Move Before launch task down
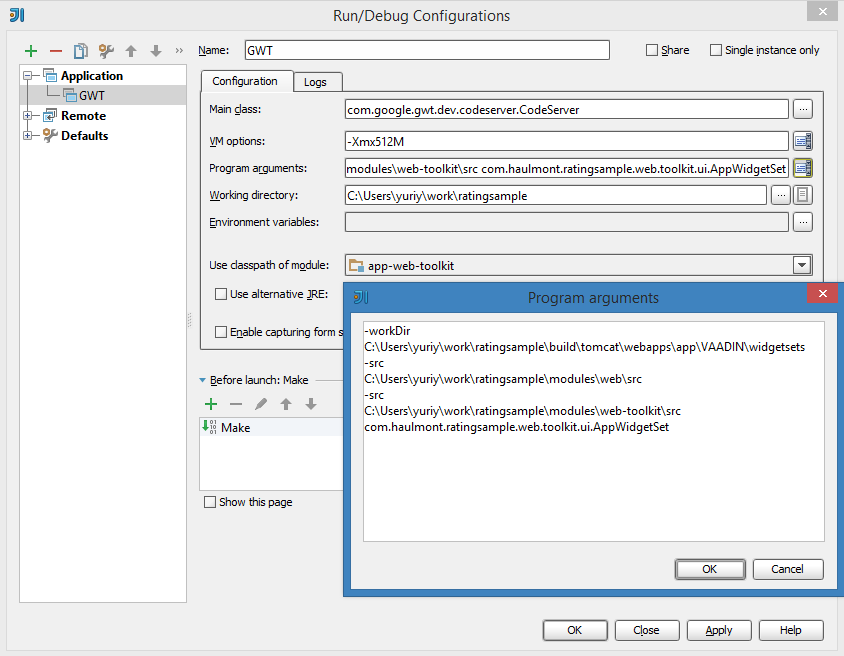 click(311, 404)
